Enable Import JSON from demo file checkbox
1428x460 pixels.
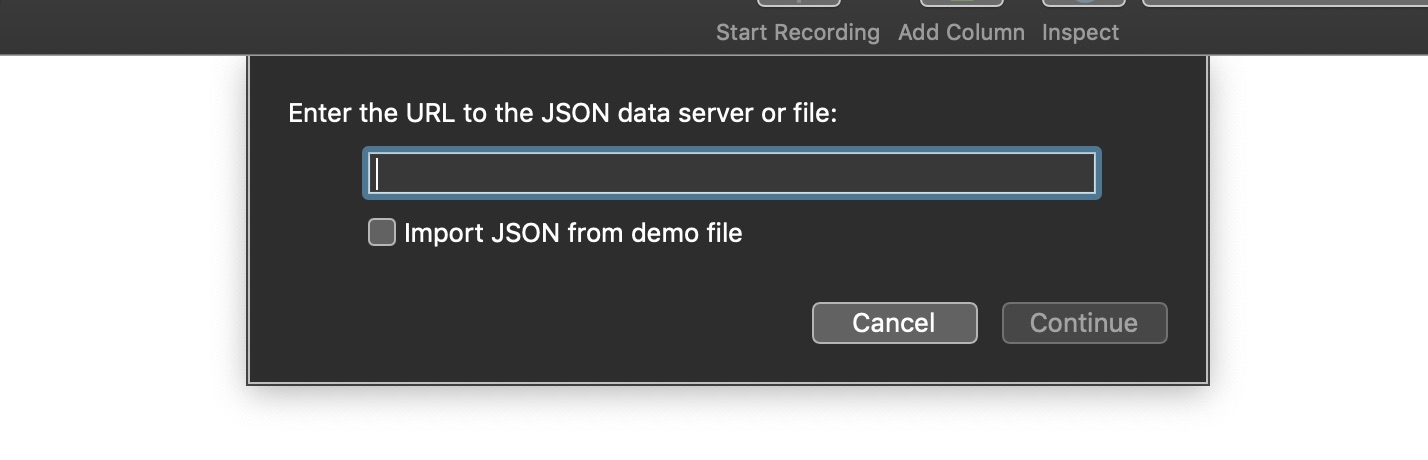pos(382,233)
